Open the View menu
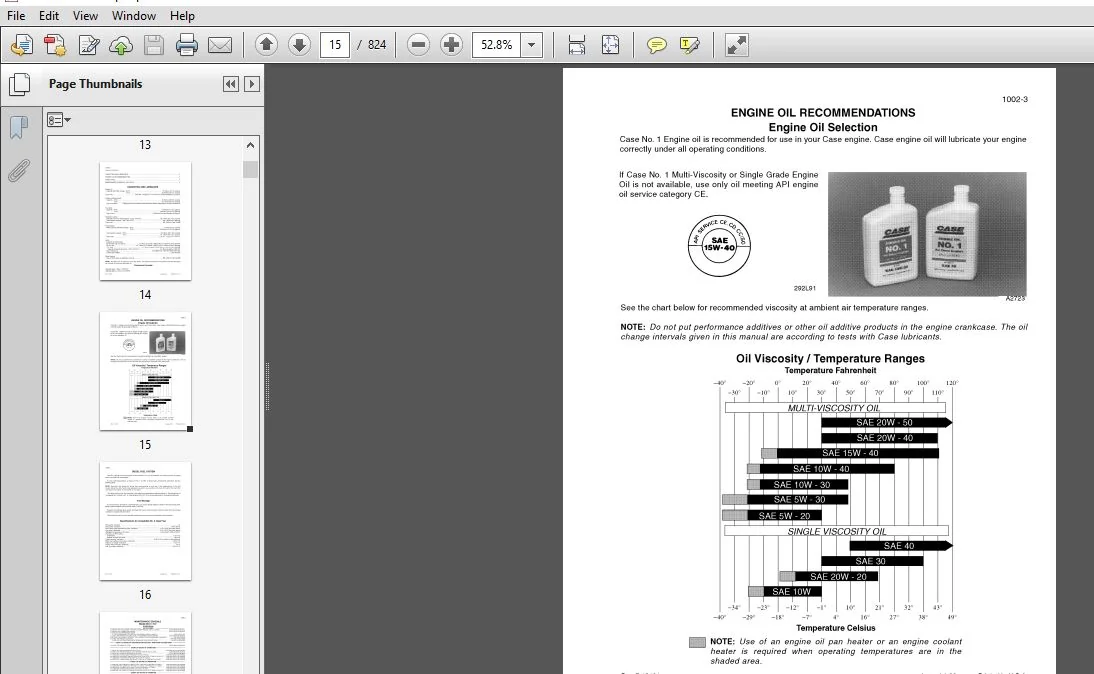The image size is (1094, 674). click(x=85, y=15)
